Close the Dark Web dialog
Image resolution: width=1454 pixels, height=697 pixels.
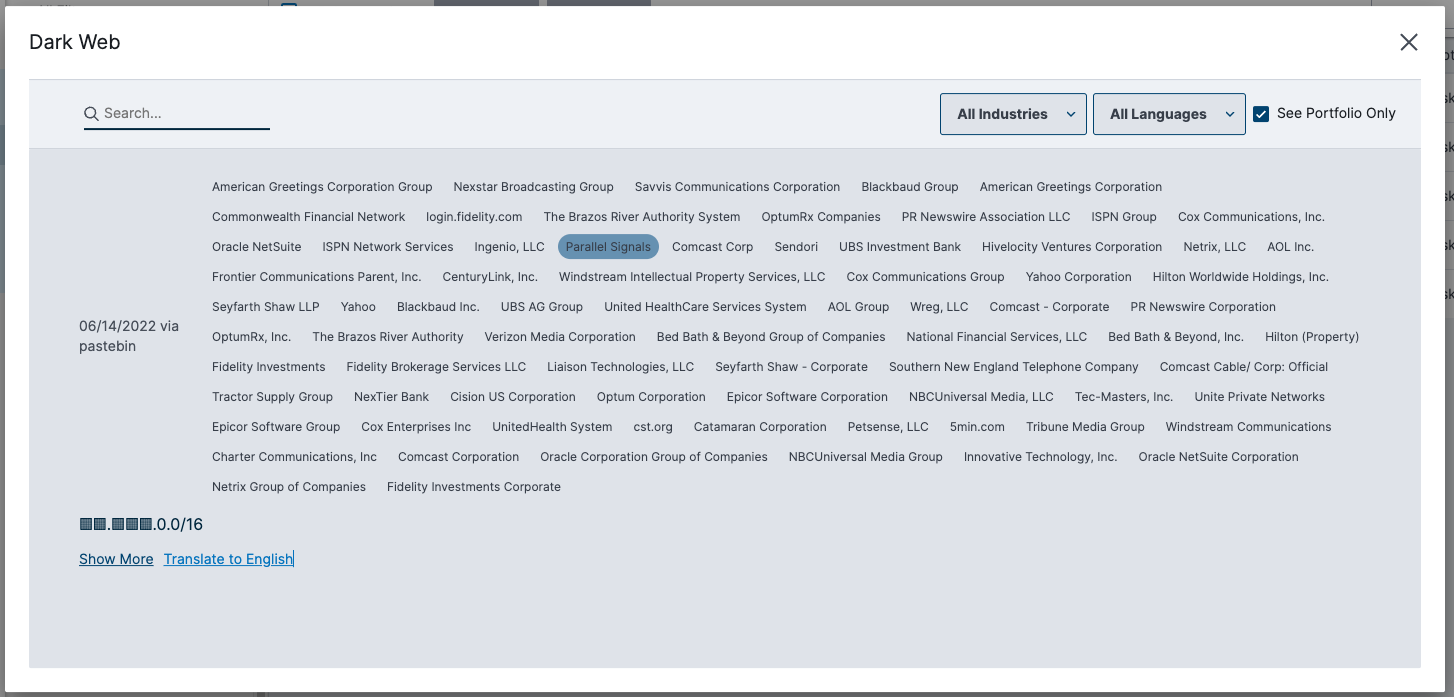[1408, 42]
